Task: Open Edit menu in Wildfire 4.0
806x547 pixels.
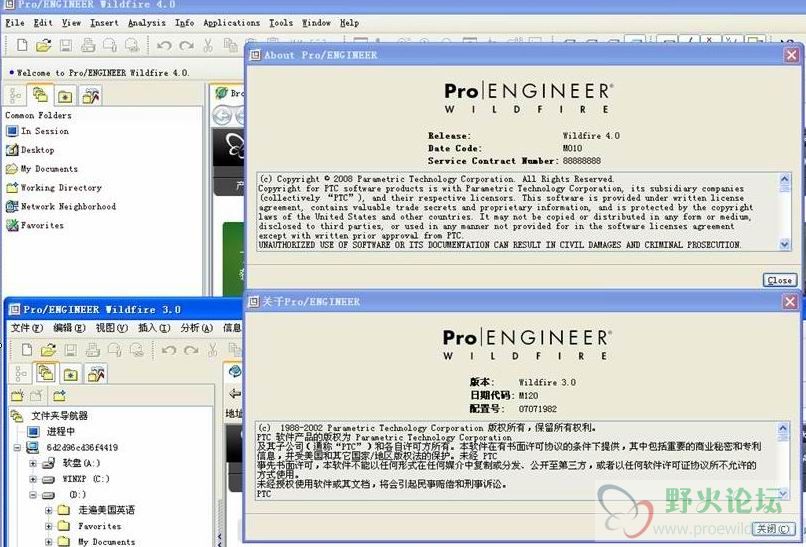Action: [x=43, y=23]
